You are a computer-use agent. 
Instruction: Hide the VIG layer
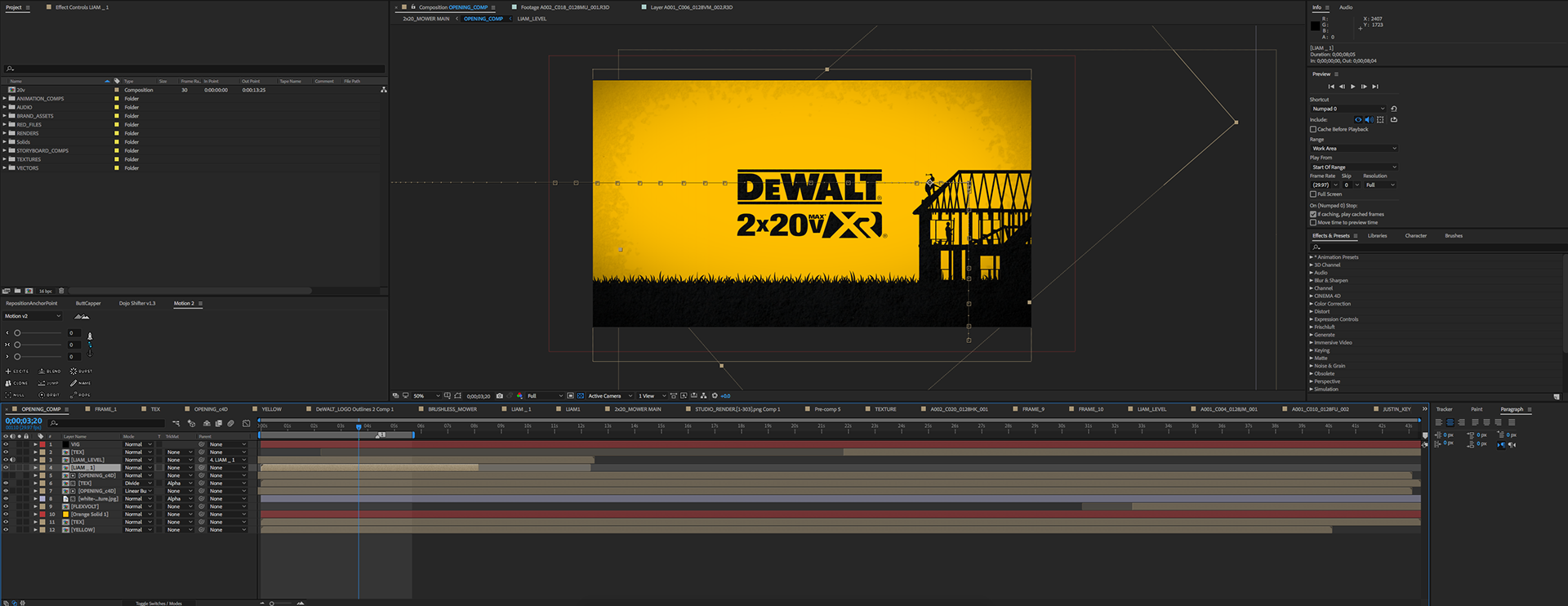6,444
